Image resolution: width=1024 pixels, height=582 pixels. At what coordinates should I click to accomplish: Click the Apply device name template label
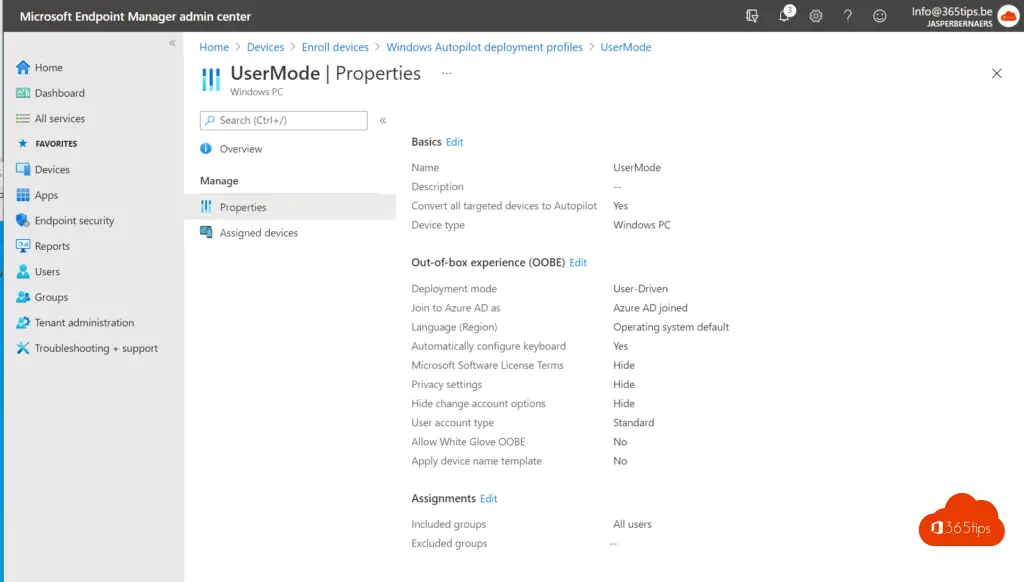pyautogui.click(x=476, y=461)
